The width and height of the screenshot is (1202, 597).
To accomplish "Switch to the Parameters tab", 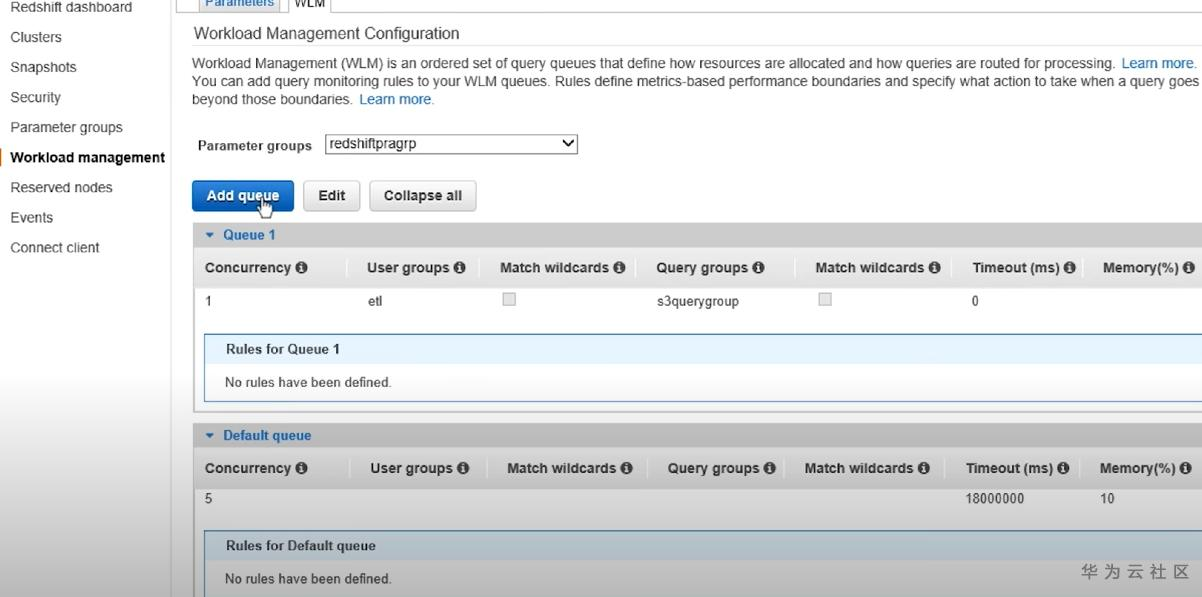I will (x=239, y=4).
